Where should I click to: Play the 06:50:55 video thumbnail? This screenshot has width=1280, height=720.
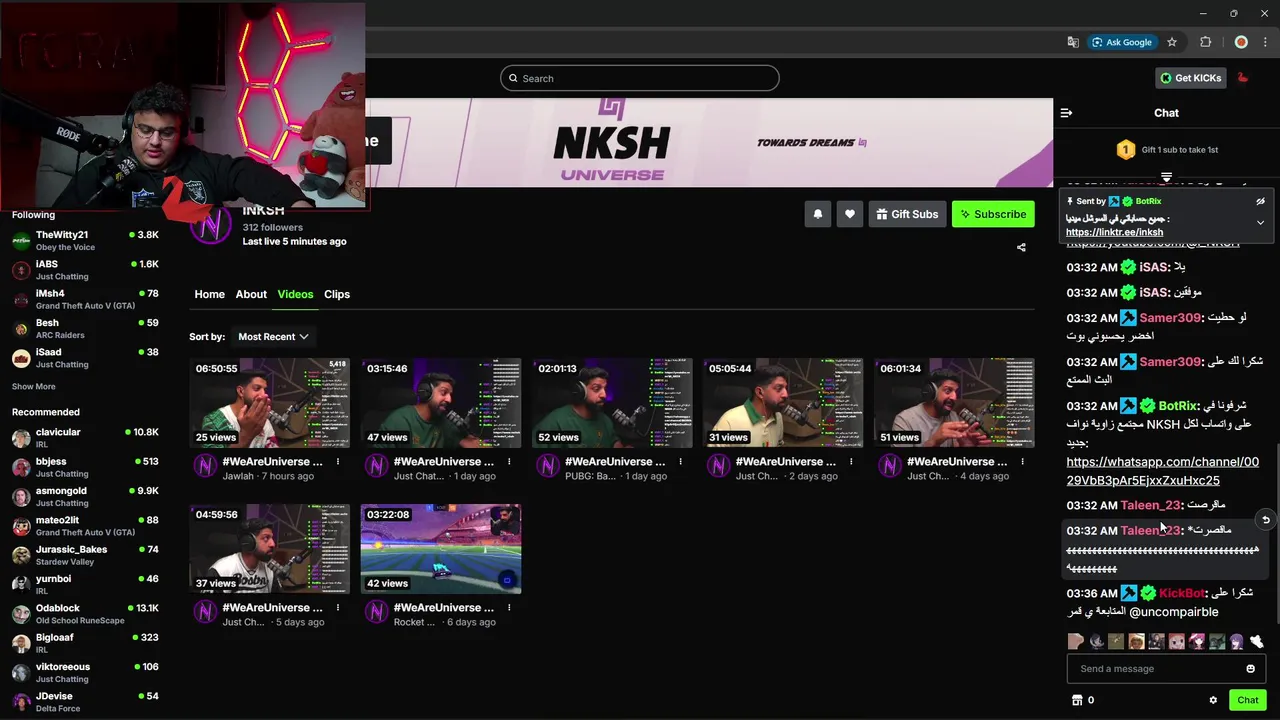pos(270,402)
